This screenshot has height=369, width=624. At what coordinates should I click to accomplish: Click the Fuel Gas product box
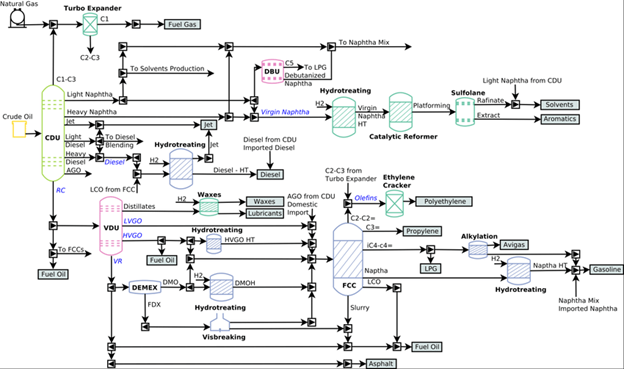182,24
